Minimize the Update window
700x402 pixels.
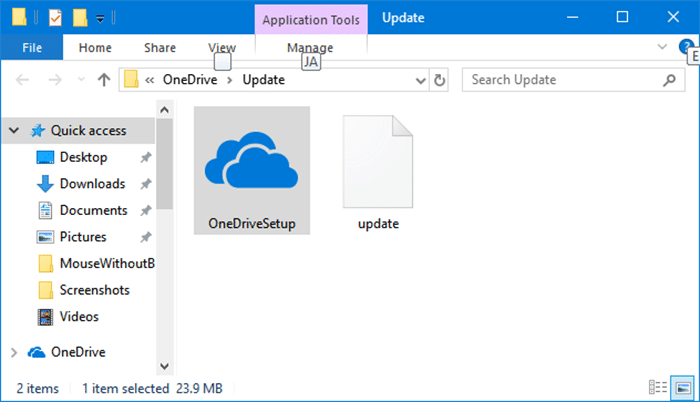(572, 17)
